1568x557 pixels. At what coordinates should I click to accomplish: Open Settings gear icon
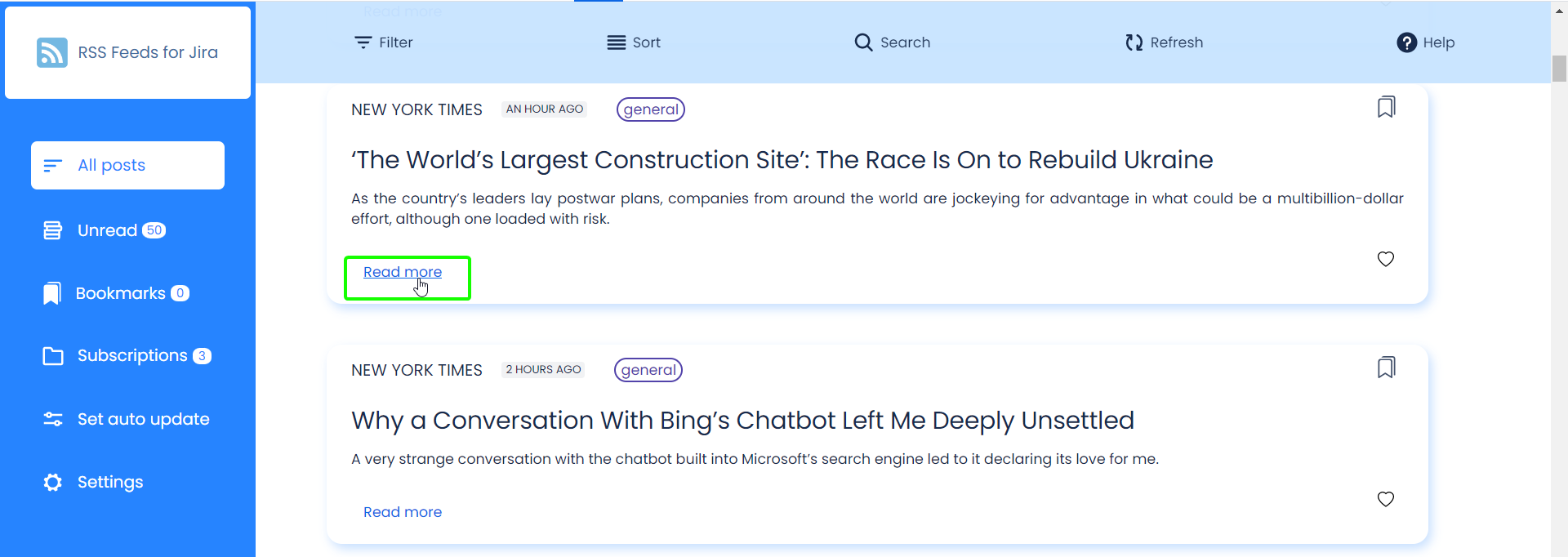point(53,482)
